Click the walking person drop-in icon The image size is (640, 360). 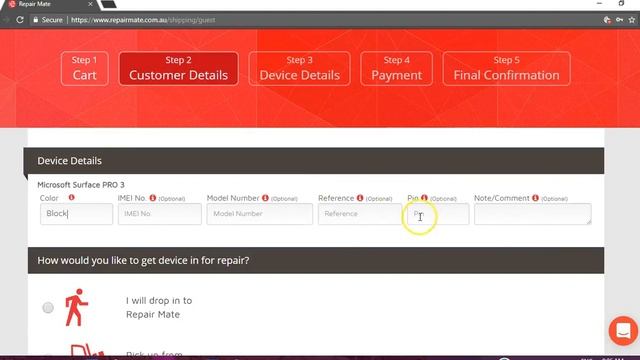click(x=76, y=307)
